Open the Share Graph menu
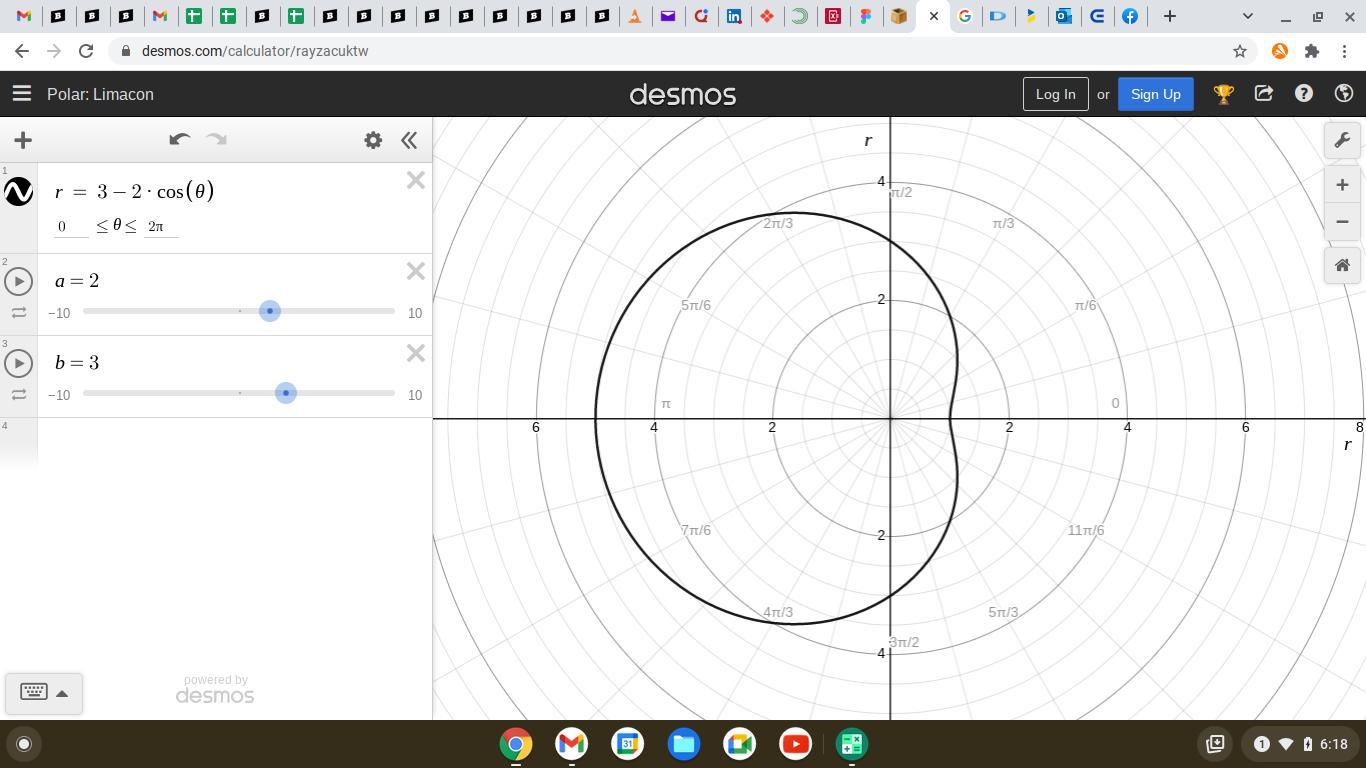This screenshot has width=1366, height=768. tap(1264, 93)
